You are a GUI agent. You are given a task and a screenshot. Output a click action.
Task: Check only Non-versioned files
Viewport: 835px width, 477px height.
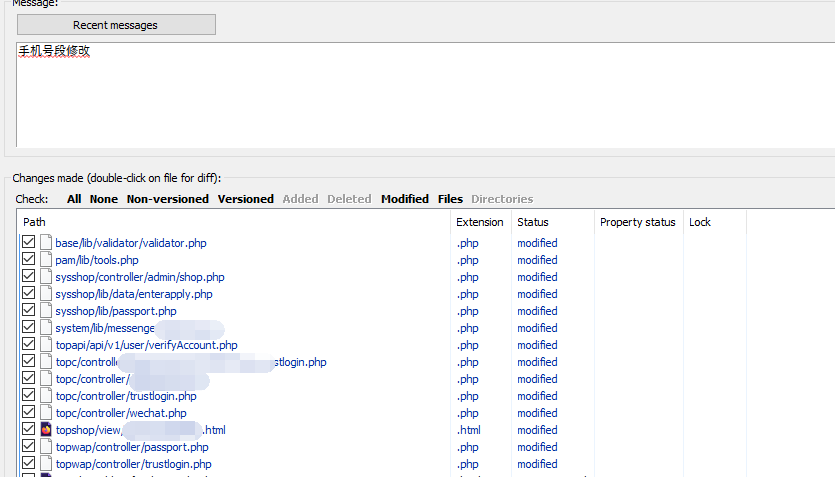pyautogui.click(x=168, y=199)
